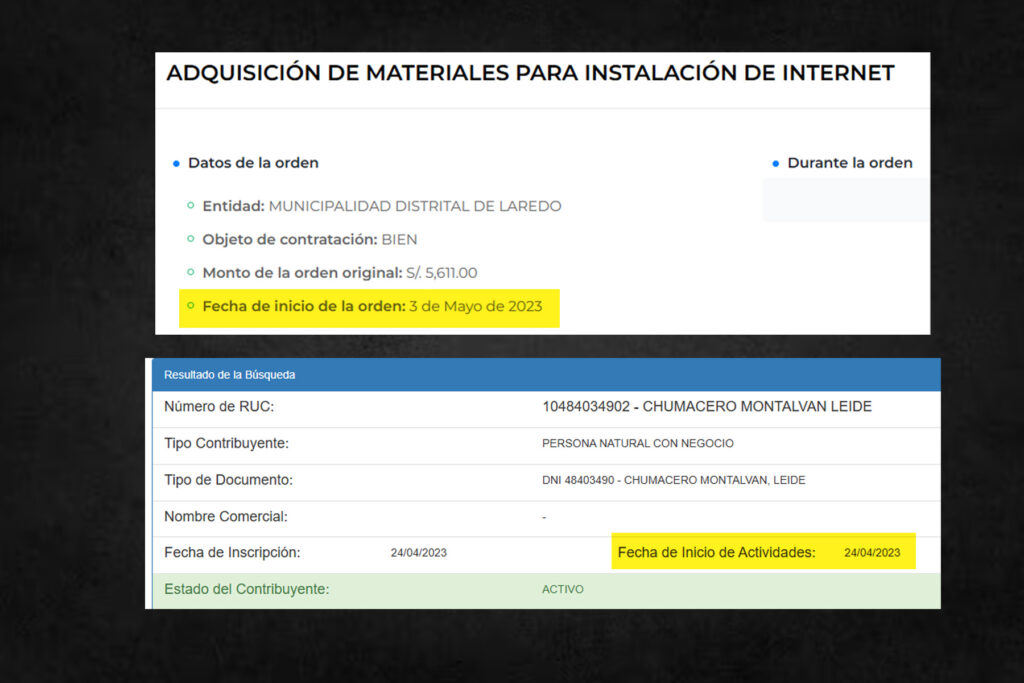The width and height of the screenshot is (1024, 683).
Task: Click the Estado del Contribuyente label
Action: (246, 589)
